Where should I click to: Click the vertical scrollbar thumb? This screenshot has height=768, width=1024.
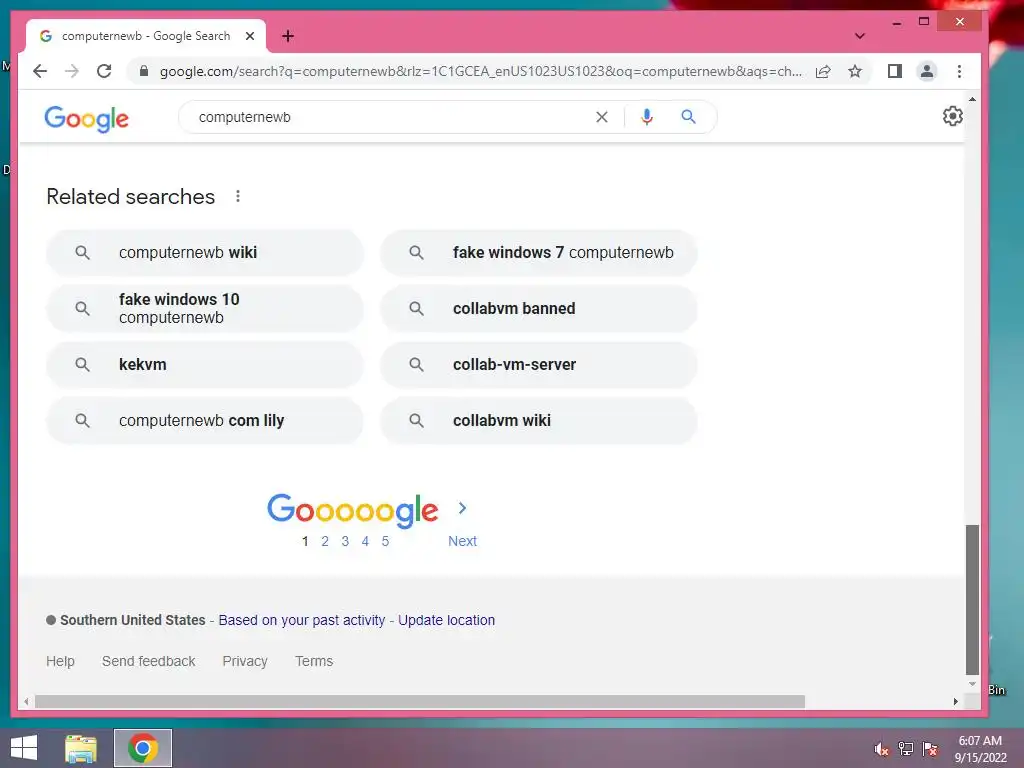972,600
